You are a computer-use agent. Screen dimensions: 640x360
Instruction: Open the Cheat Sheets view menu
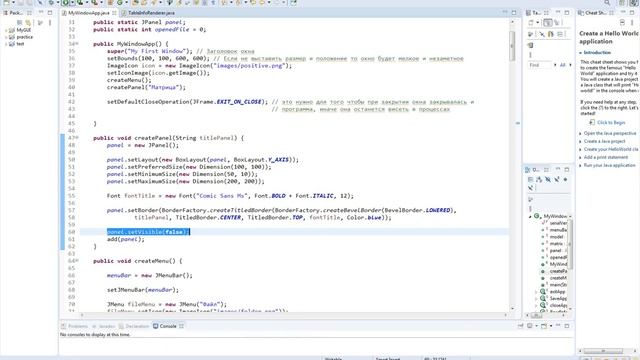pos(632,23)
